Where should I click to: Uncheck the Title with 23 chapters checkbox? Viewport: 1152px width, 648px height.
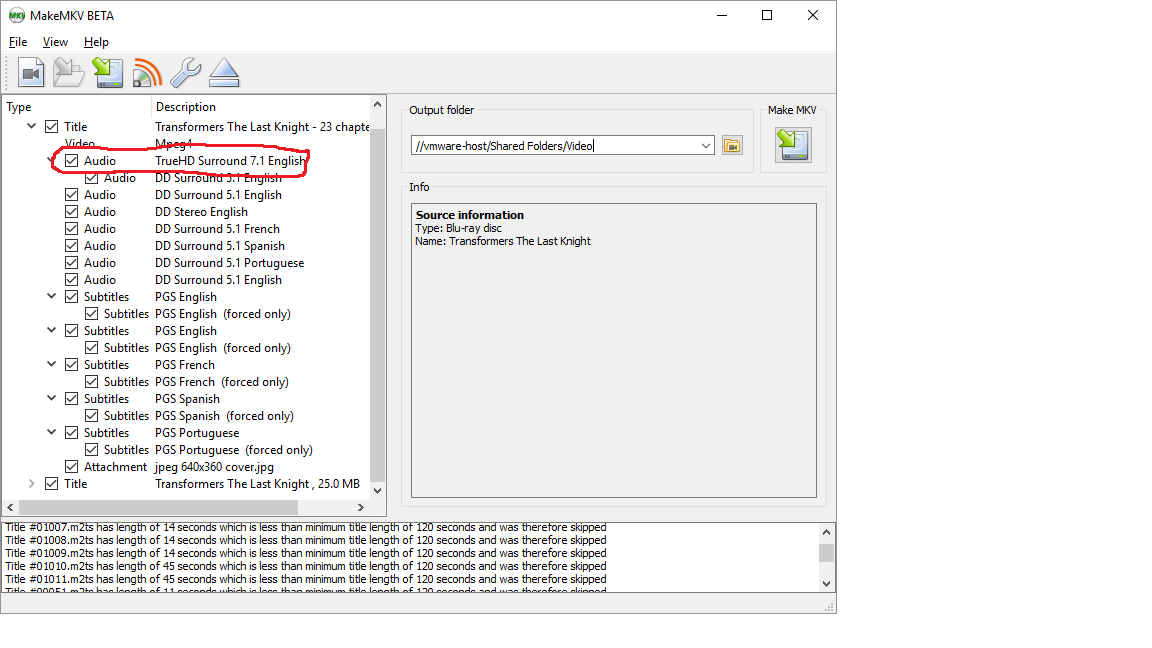tap(51, 126)
